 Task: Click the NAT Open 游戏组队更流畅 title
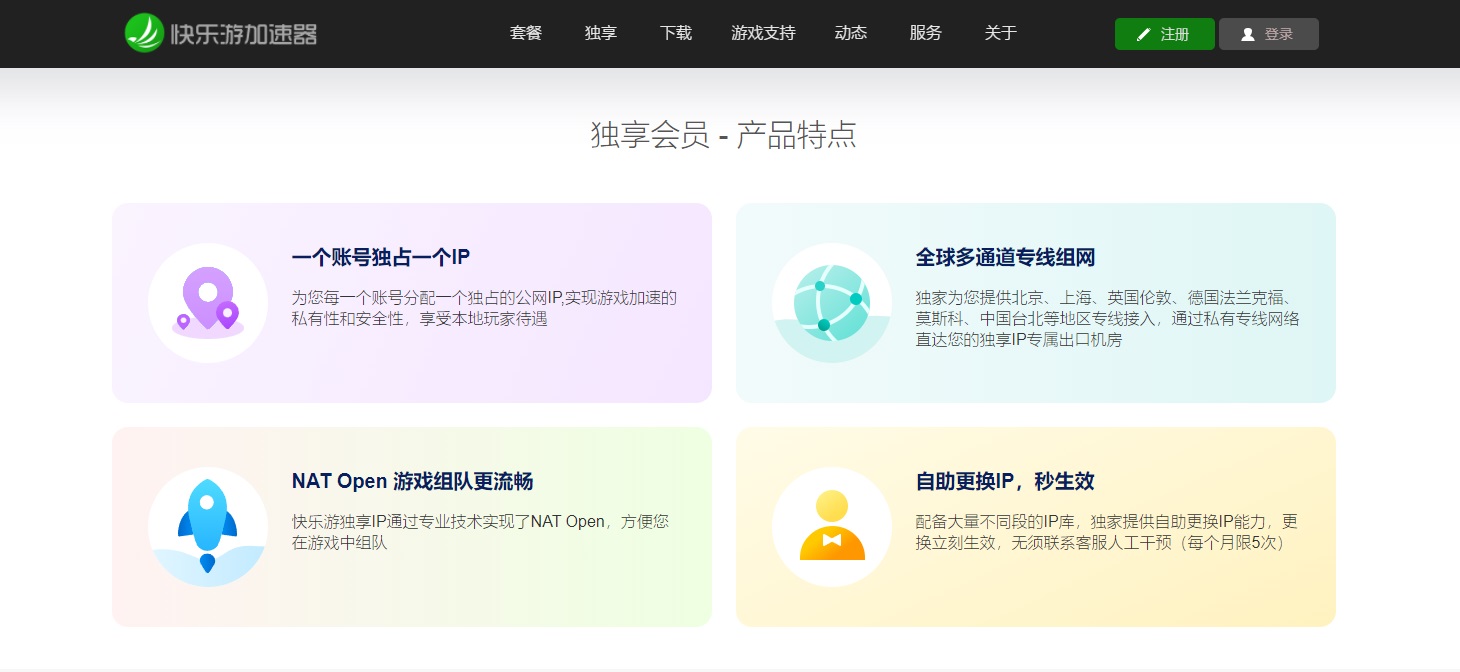[x=413, y=481]
